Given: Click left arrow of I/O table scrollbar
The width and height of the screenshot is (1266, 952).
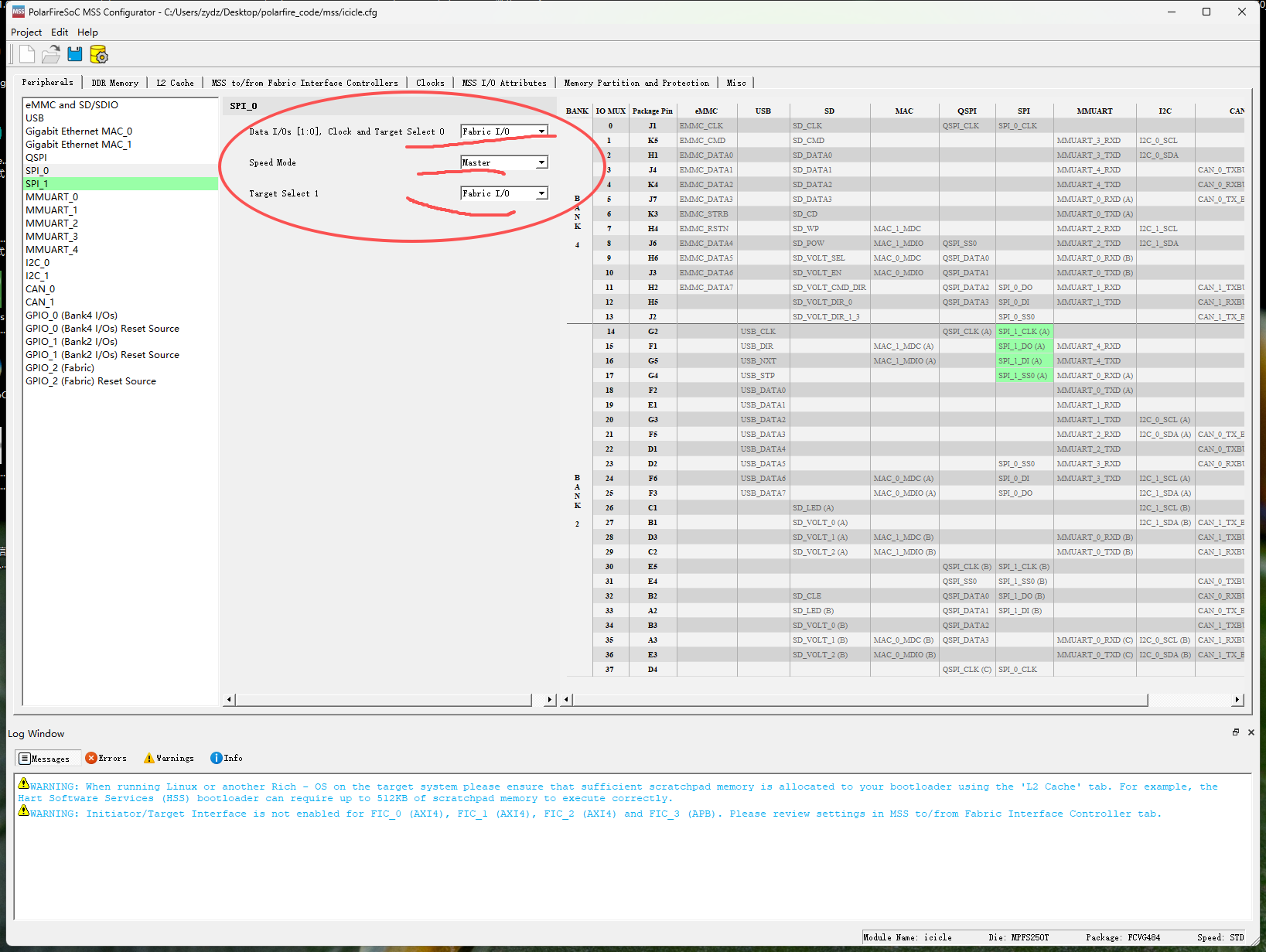Looking at the screenshot, I should point(567,700).
